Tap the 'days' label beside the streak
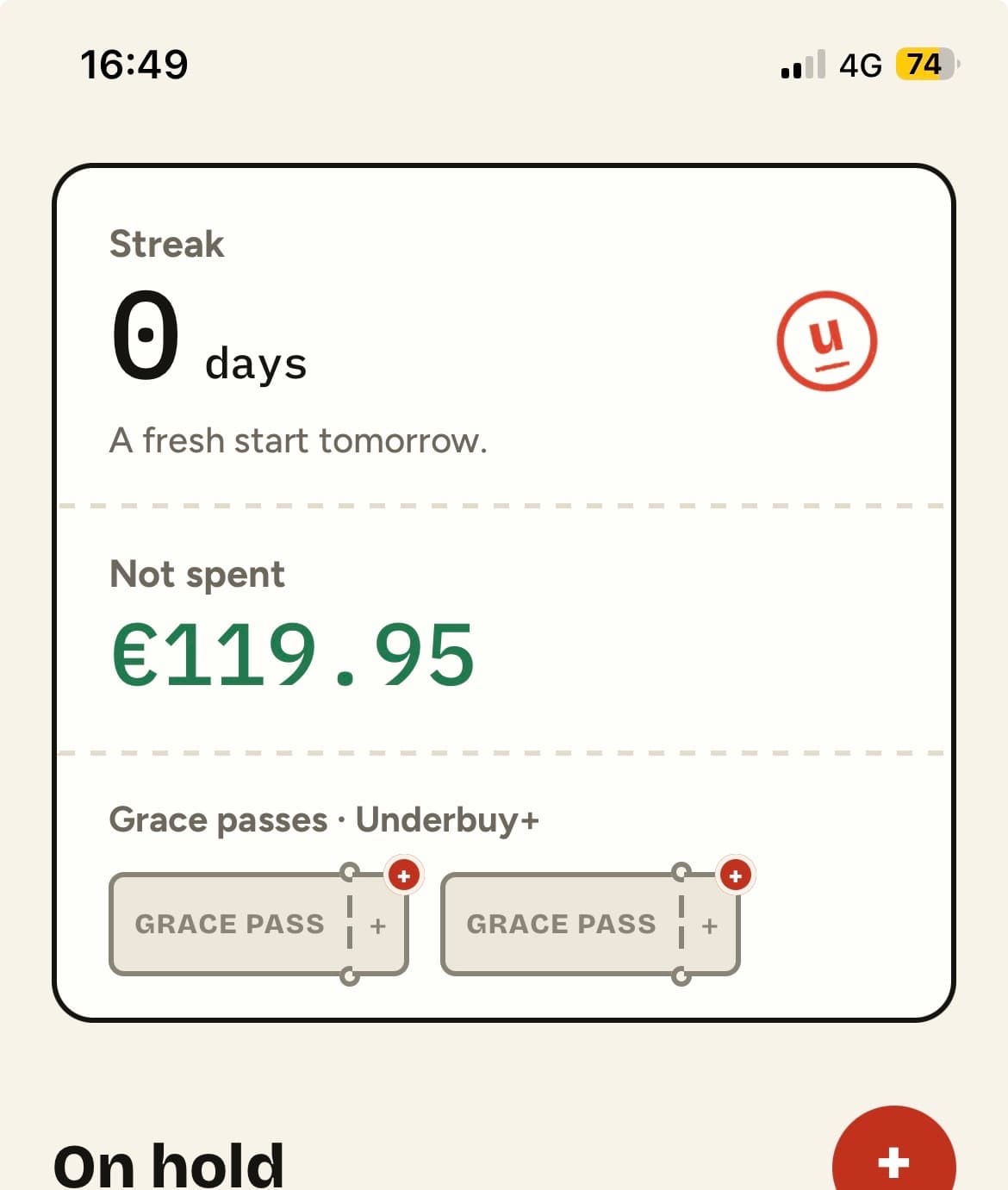This screenshot has height=1190, width=1008. 256,364
